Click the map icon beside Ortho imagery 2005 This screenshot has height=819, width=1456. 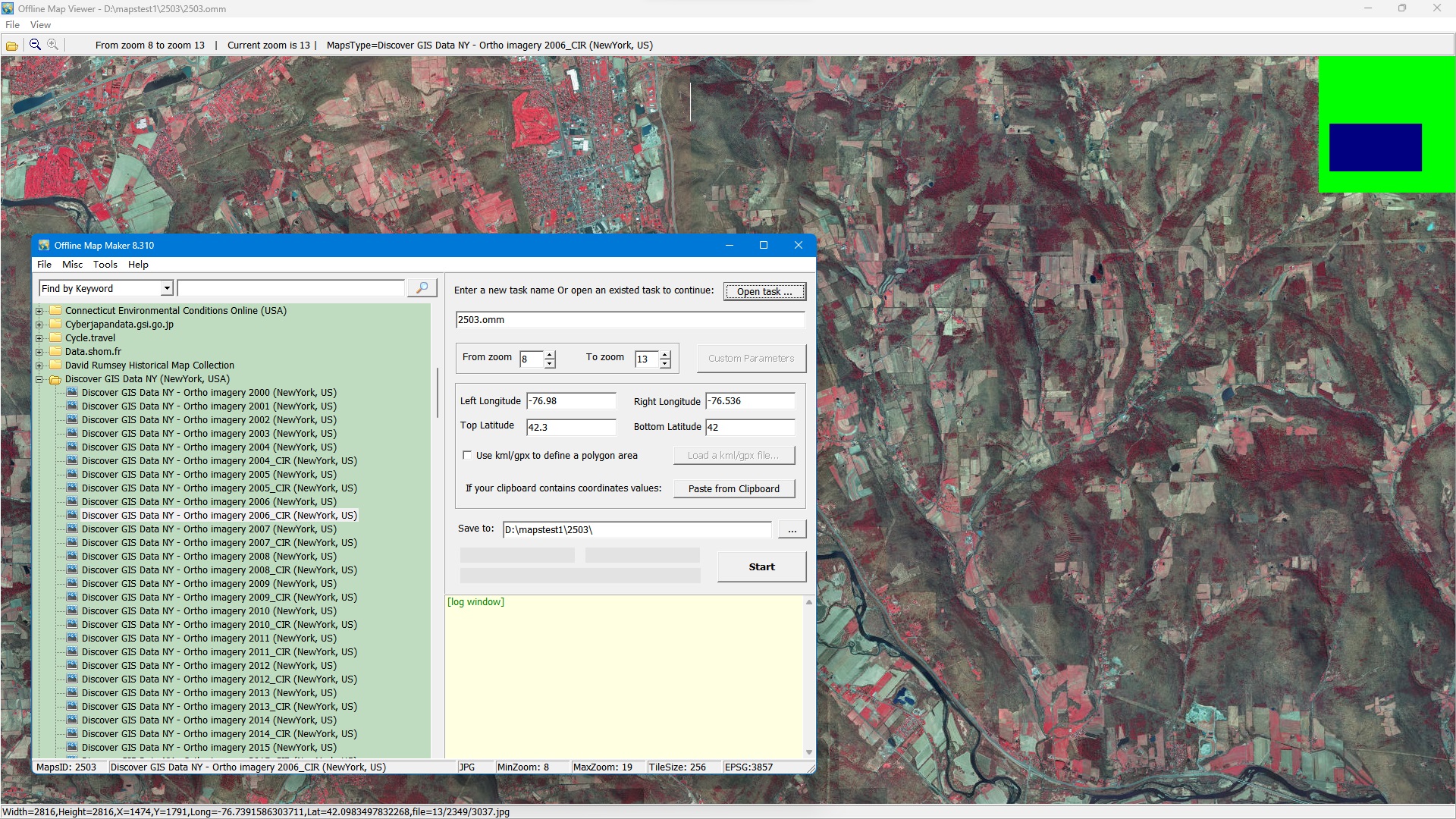[x=72, y=474]
